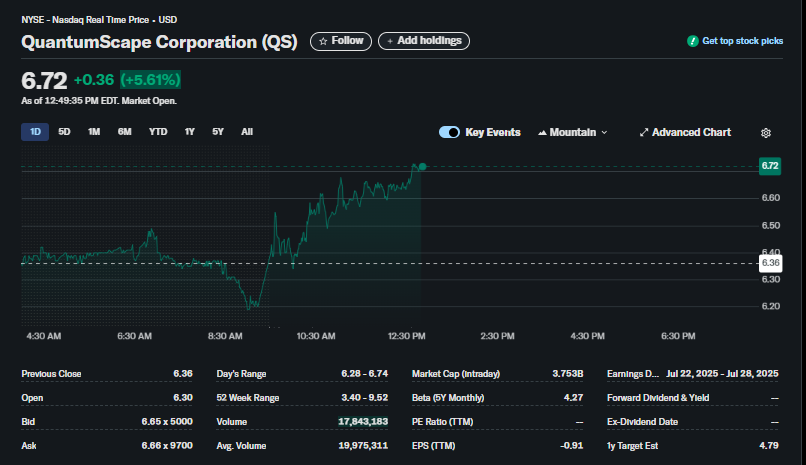Click the 52 Week Range value 3.40 - 9.52

(364, 398)
